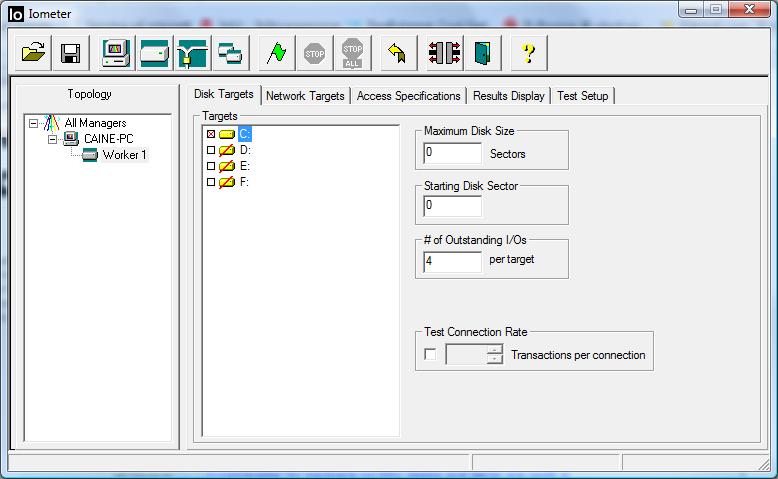Select Worker 1 in topology
Viewport: 778px width, 479px height.
pyautogui.click(x=125, y=155)
